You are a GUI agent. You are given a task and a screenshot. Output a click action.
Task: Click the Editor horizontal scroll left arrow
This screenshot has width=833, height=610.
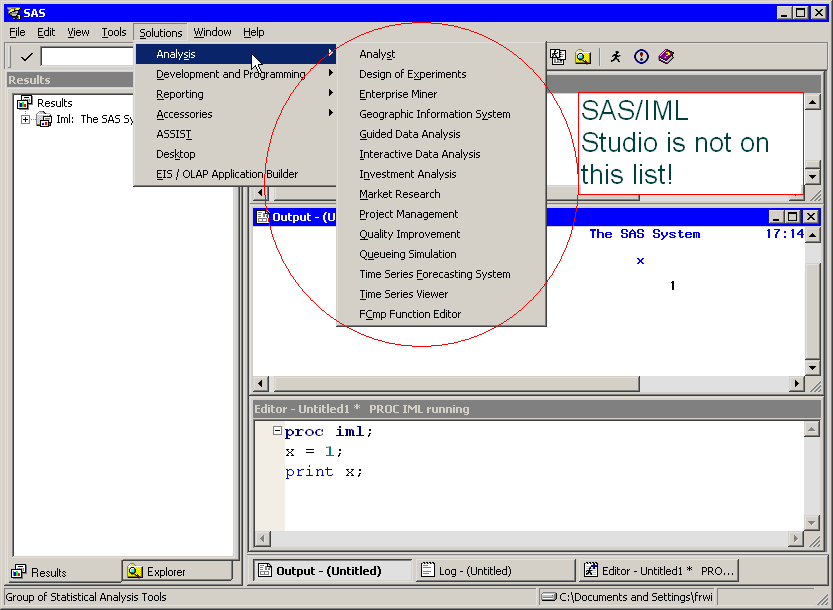[x=262, y=539]
